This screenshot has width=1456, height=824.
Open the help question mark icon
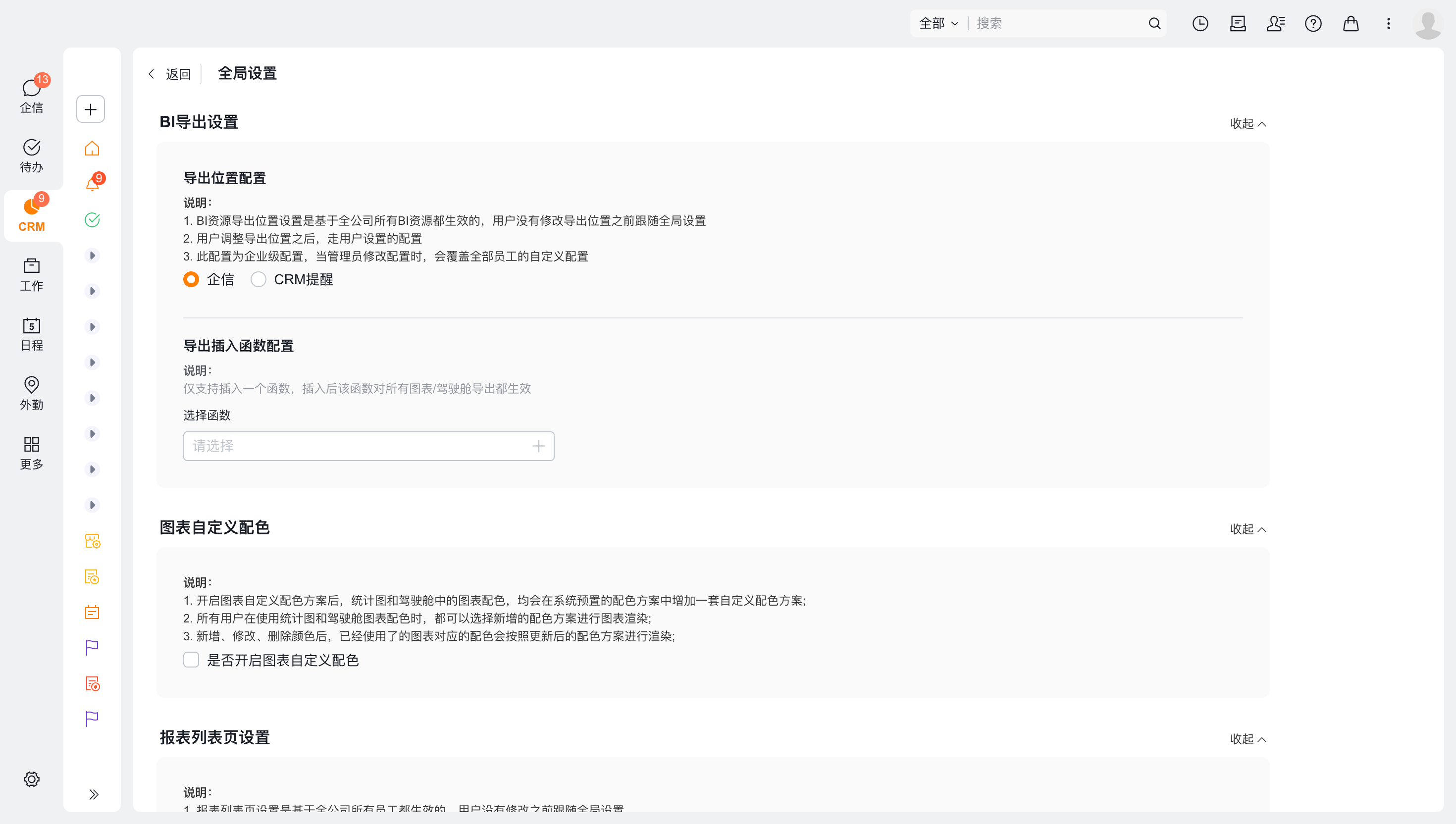(1313, 23)
